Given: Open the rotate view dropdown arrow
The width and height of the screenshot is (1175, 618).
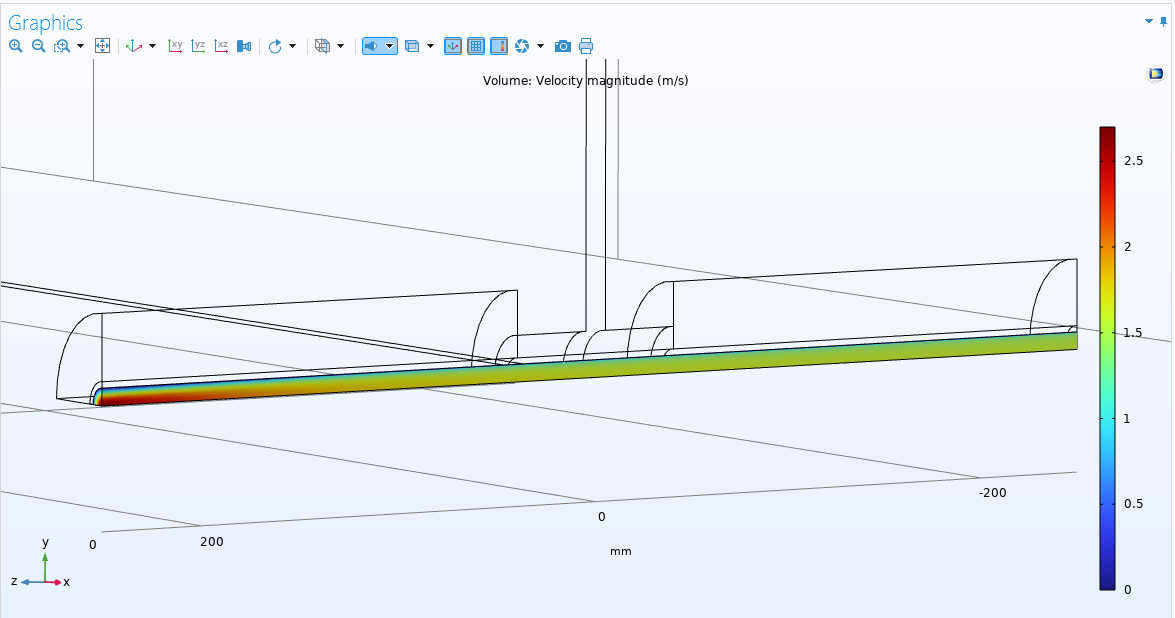Looking at the screenshot, I should [x=293, y=46].
